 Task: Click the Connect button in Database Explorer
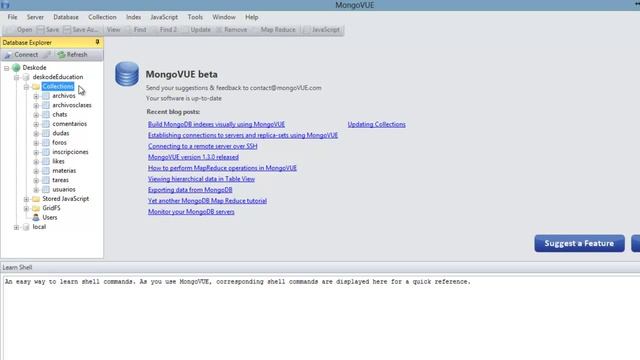[x=22, y=55]
